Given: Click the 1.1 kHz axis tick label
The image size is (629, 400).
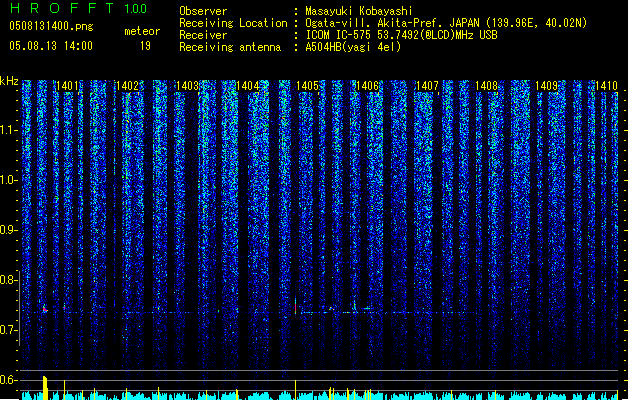Looking at the screenshot, I should (8, 130).
